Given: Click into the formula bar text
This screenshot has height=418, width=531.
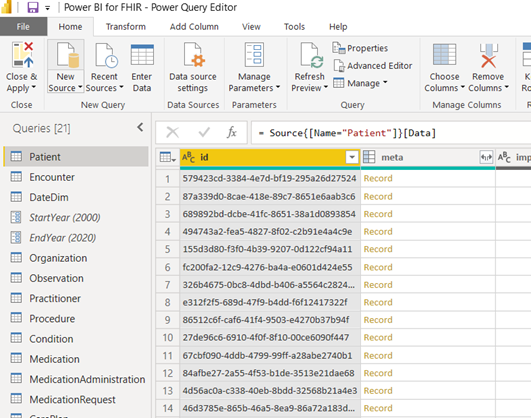Looking at the screenshot, I should pyautogui.click(x=391, y=132).
